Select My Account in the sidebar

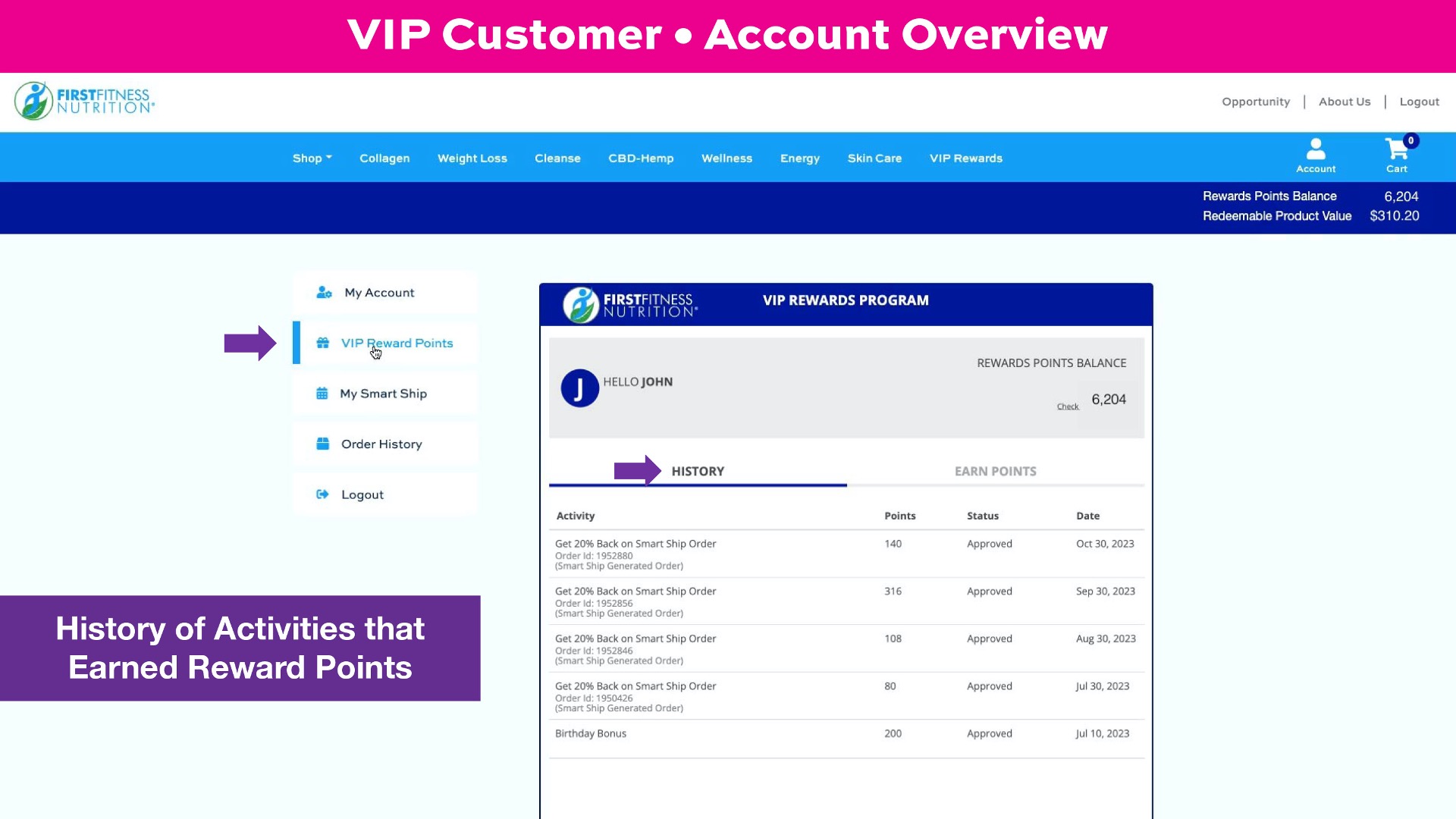(385, 292)
